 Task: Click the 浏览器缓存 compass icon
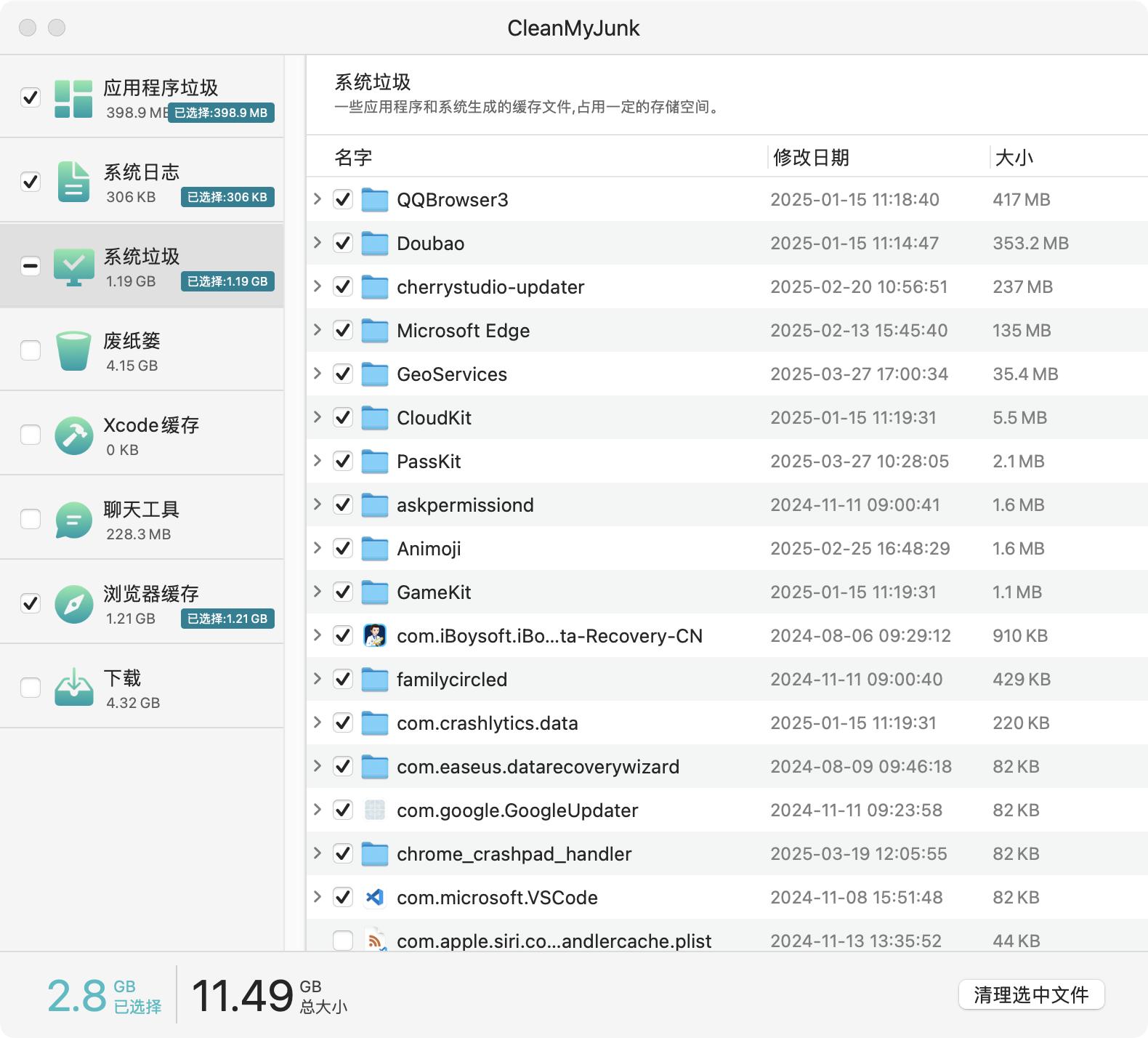click(x=73, y=604)
